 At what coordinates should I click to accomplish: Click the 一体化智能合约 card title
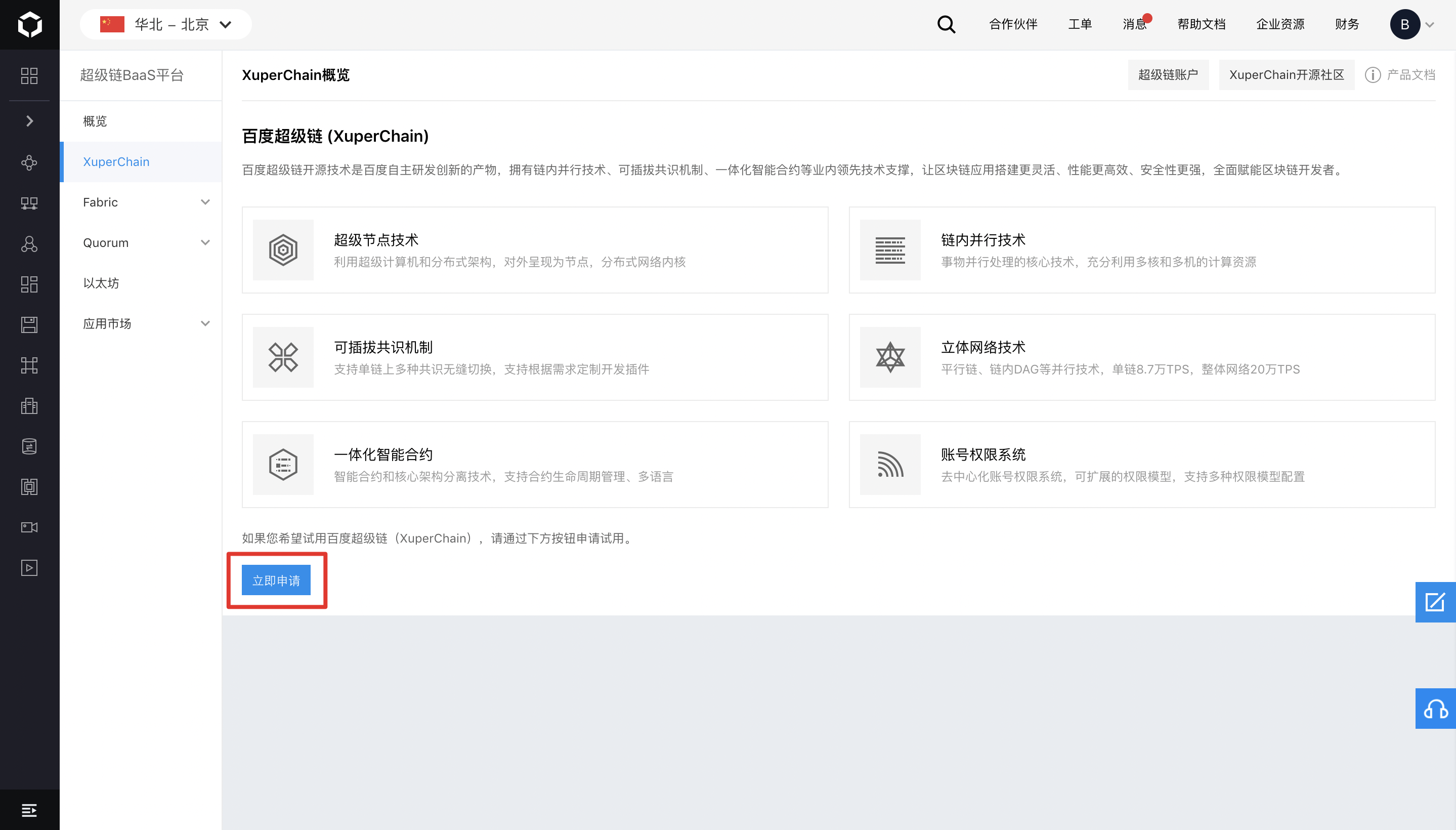pos(383,454)
